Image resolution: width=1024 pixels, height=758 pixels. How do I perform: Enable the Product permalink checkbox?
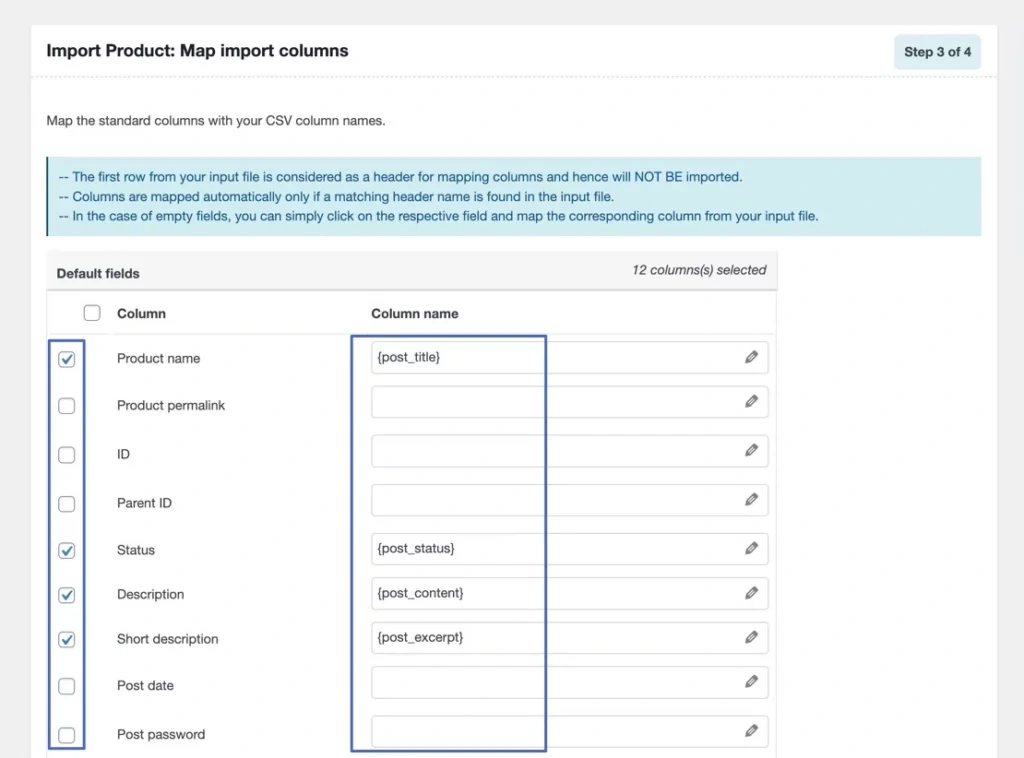[66, 406]
